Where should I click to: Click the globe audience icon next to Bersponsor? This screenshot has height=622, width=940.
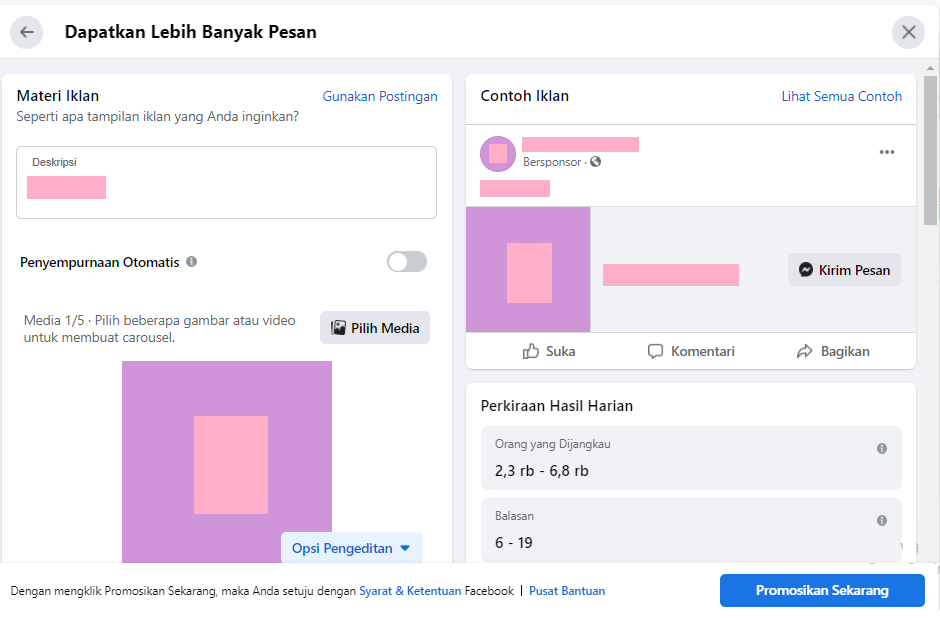coord(595,162)
